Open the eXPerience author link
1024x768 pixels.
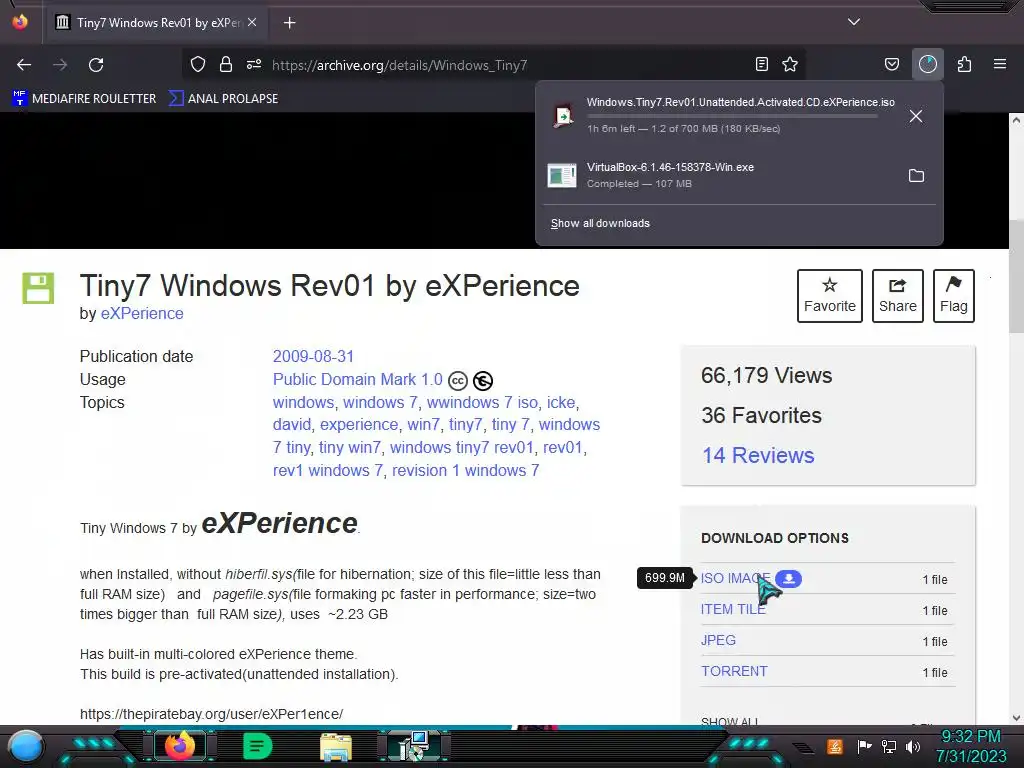(142, 313)
